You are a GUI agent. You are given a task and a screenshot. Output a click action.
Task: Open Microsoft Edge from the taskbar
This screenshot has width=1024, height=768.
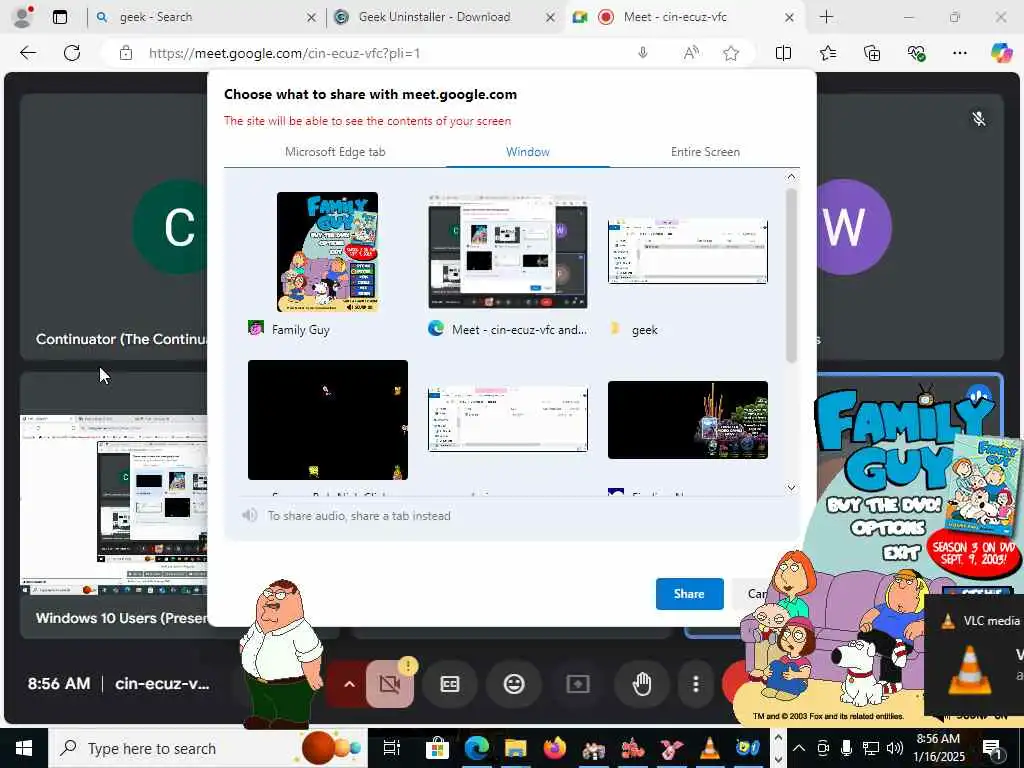477,748
